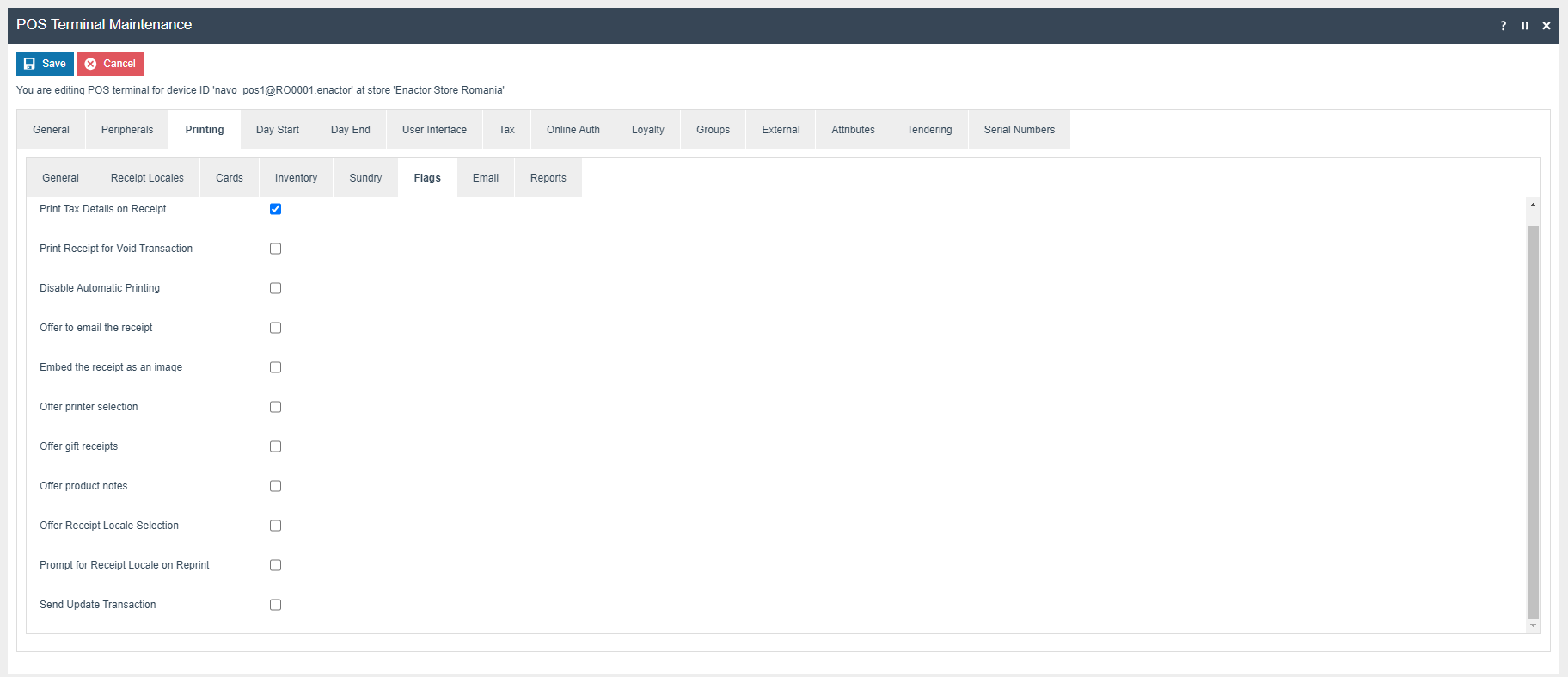1568x677 pixels.
Task: Click the vertical scrollbar thumb
Action: [1533, 422]
